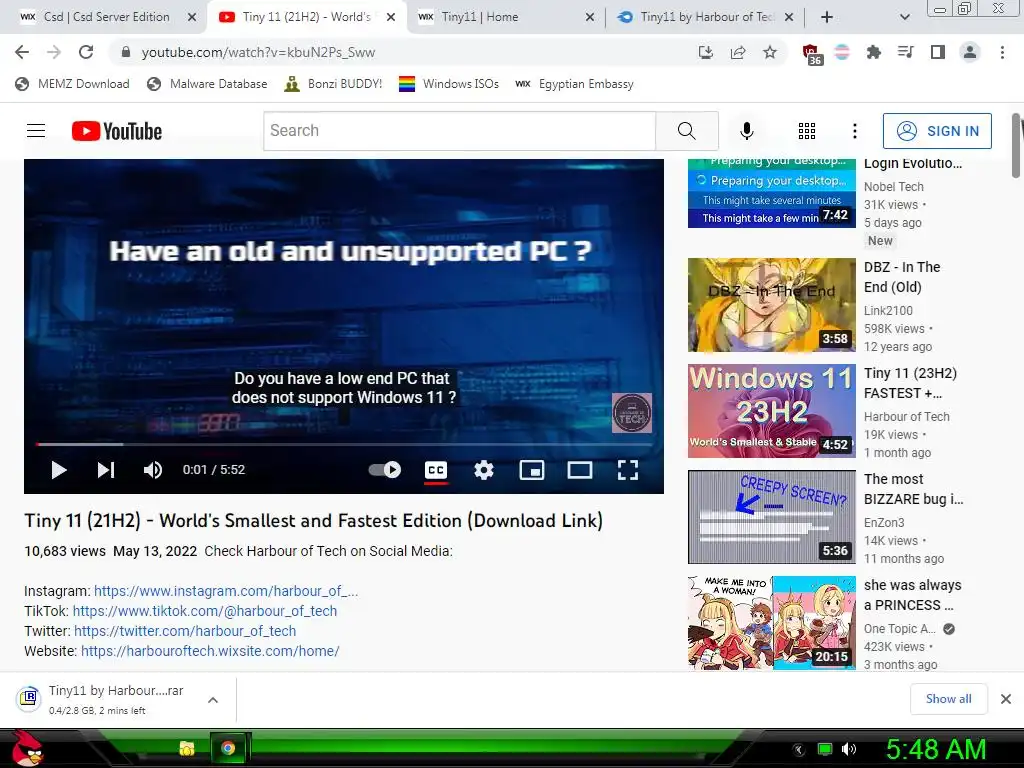Open the Twitter harbour_of_tech link
This screenshot has height=768, width=1024.
pos(185,631)
